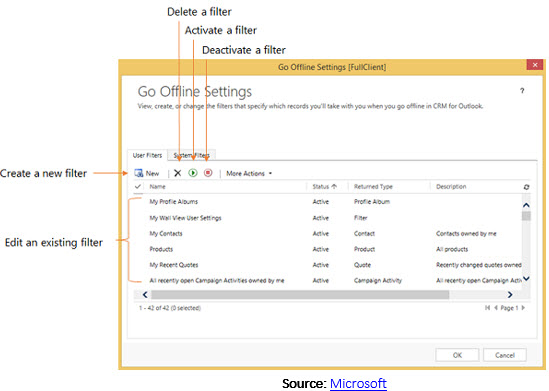Click the Campaign Activity returned type cell
This screenshot has width=549, height=391.
click(378, 280)
